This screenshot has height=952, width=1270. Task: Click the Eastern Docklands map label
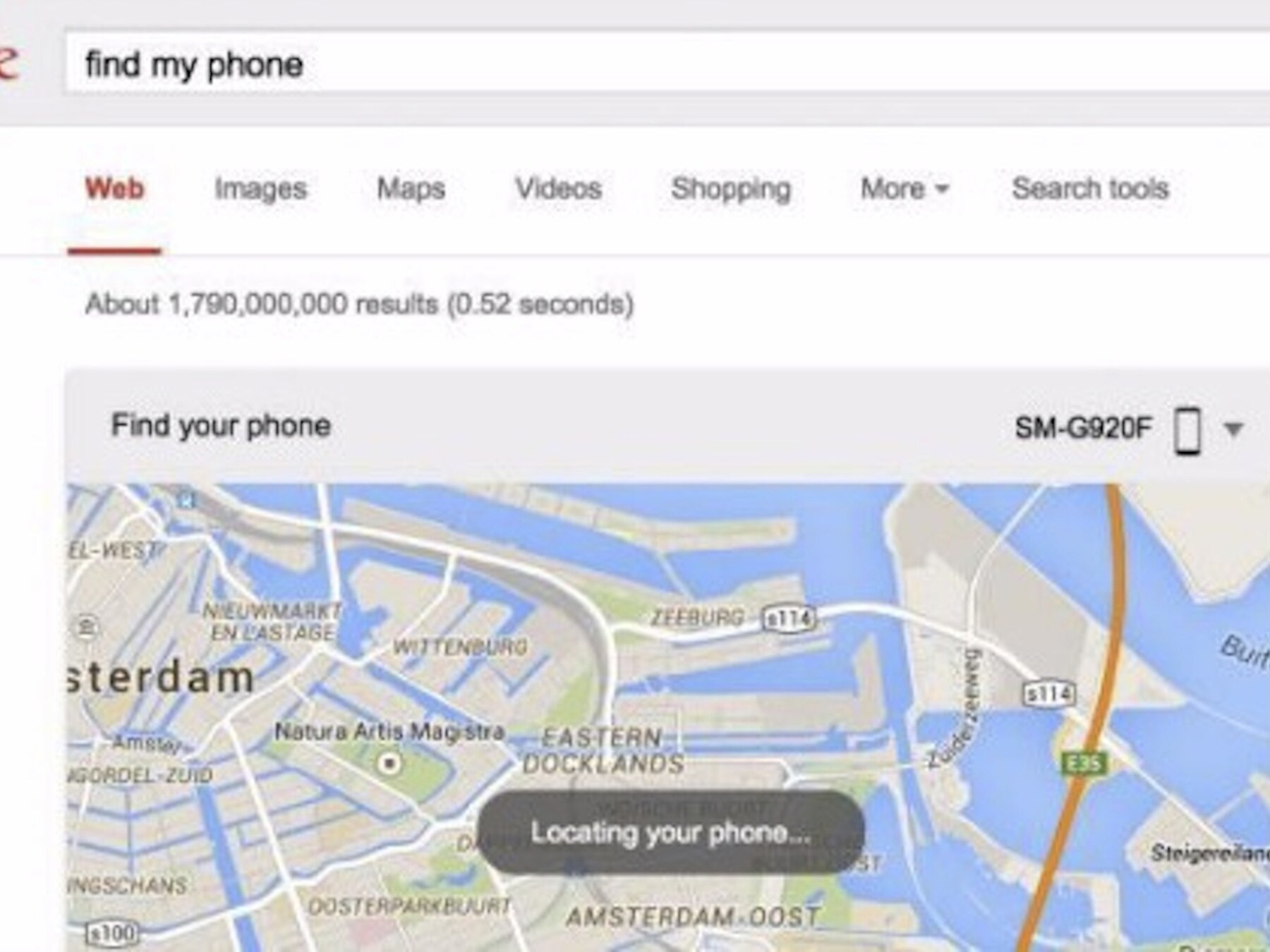coord(603,751)
